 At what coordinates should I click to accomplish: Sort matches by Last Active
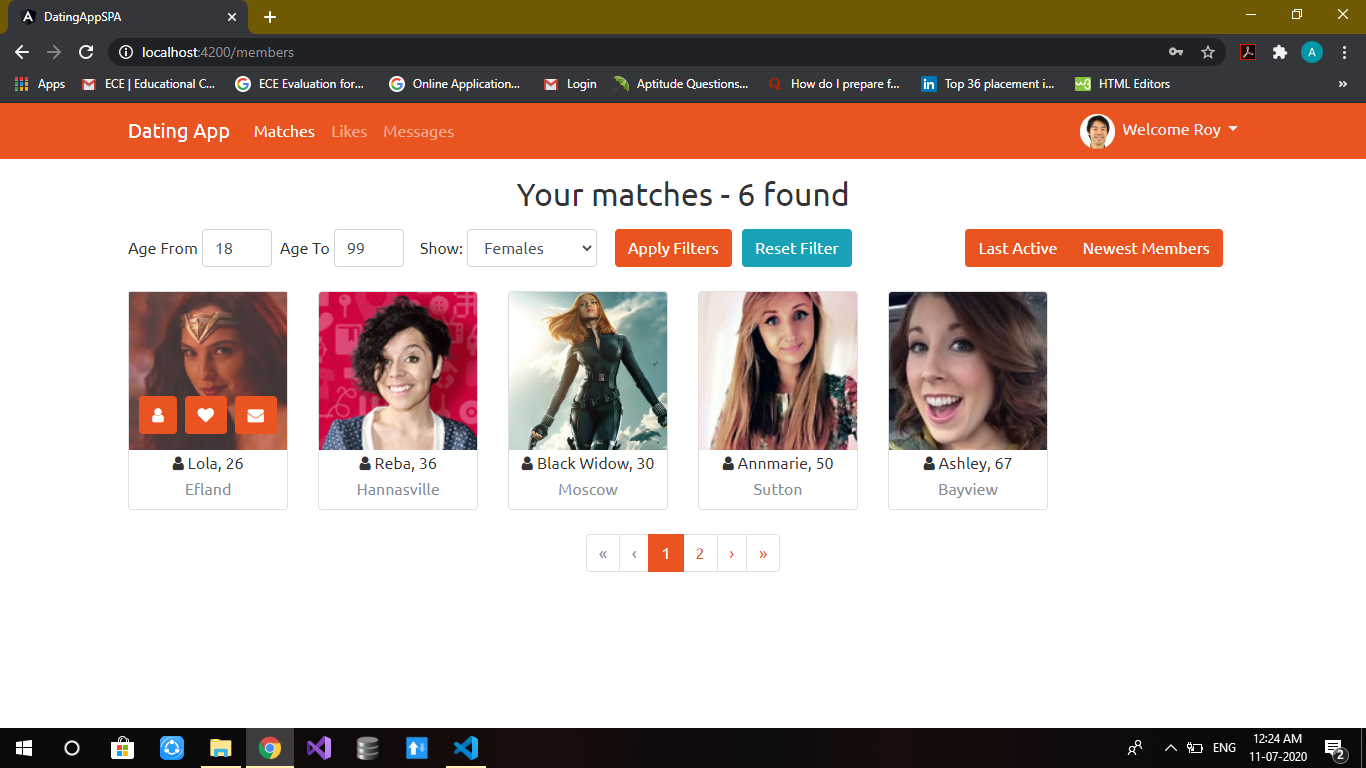pyautogui.click(x=1017, y=248)
